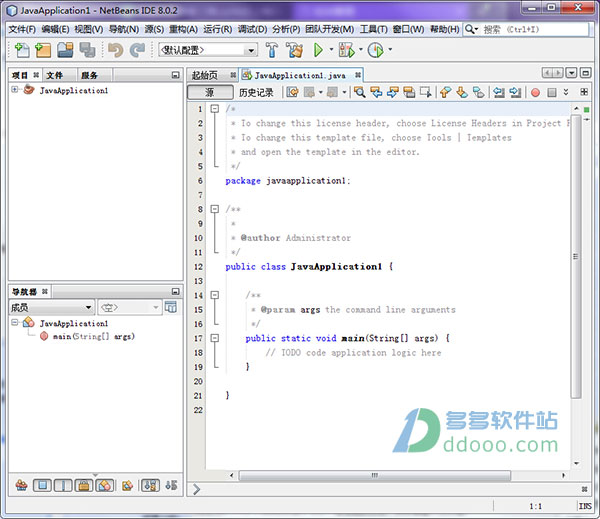Screen dimensions: 600x519
Task: Start macro recording with red circle icon
Action: coord(535,93)
